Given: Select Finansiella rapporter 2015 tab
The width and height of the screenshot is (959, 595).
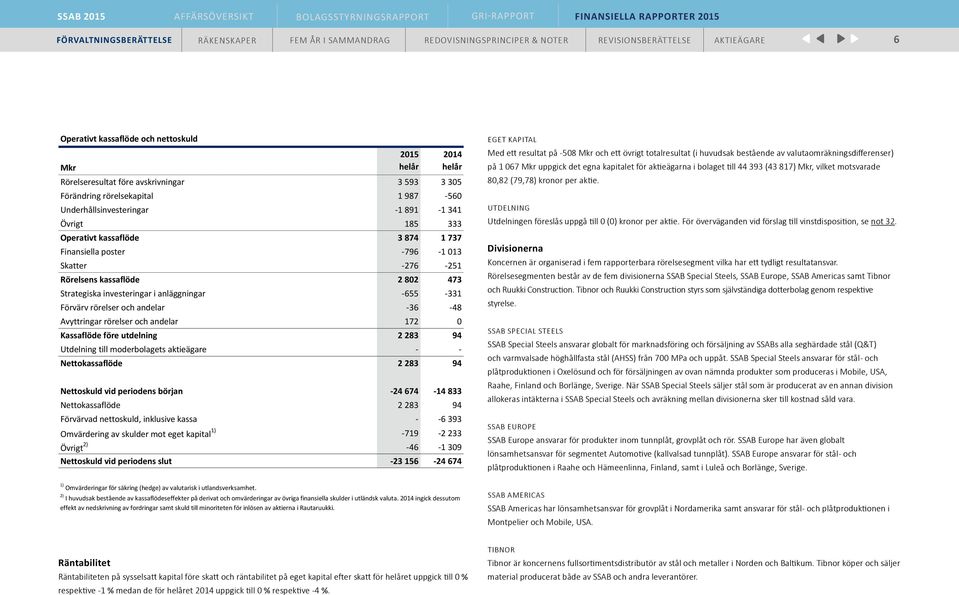Looking at the screenshot, I should pyautogui.click(x=647, y=17).
